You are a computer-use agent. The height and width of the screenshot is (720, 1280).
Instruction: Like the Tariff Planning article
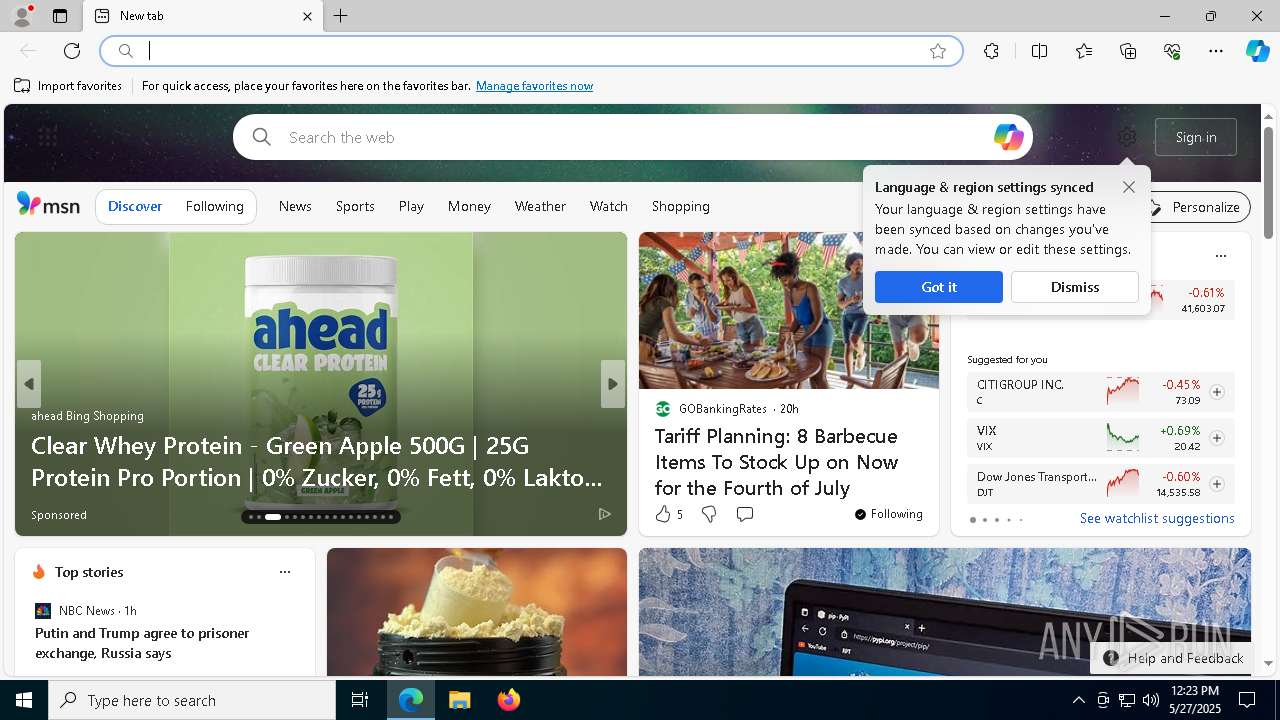click(x=663, y=514)
